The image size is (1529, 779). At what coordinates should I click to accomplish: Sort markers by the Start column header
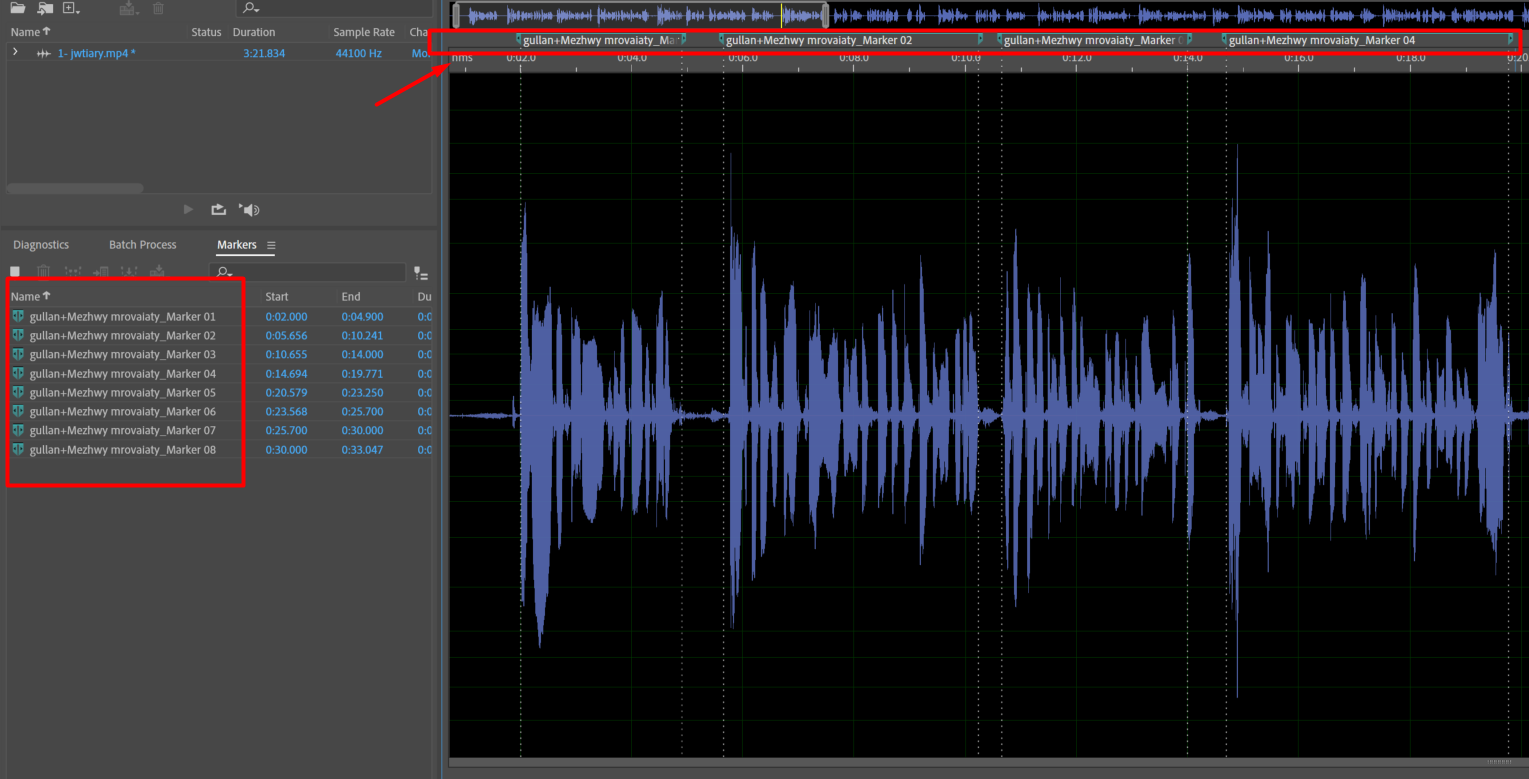point(277,297)
